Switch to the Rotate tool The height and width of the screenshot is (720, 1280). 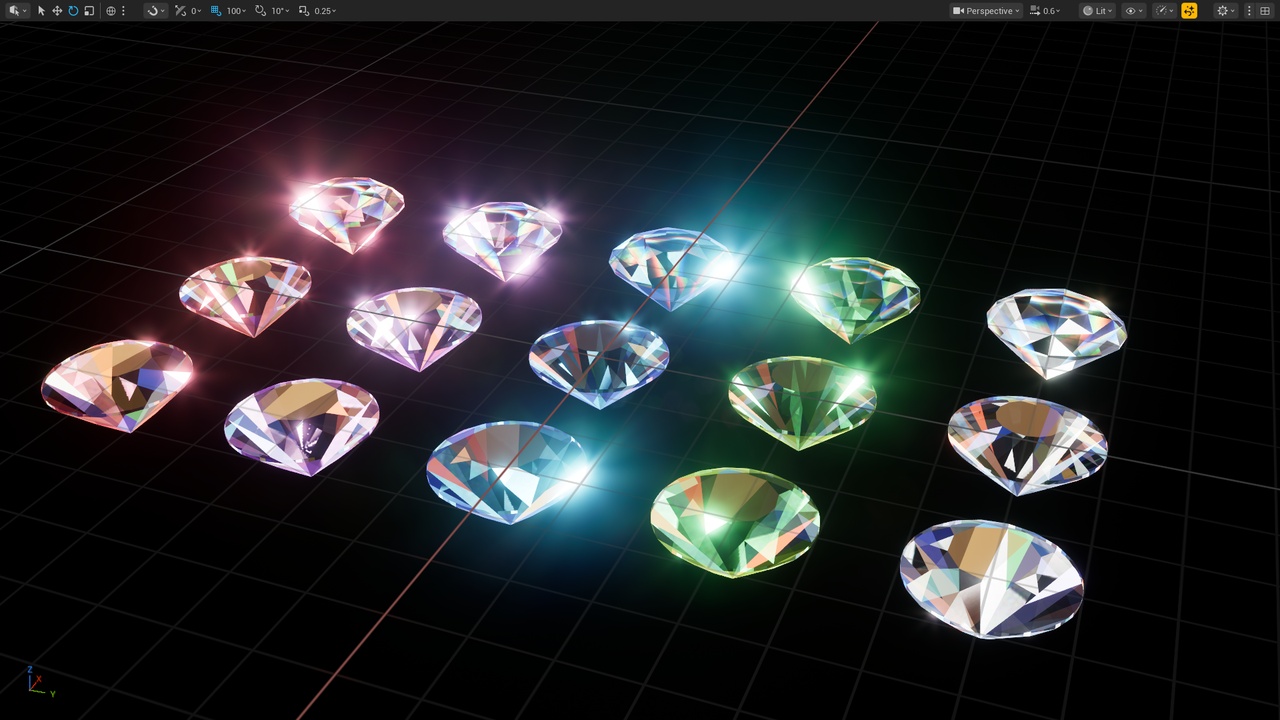coord(73,11)
